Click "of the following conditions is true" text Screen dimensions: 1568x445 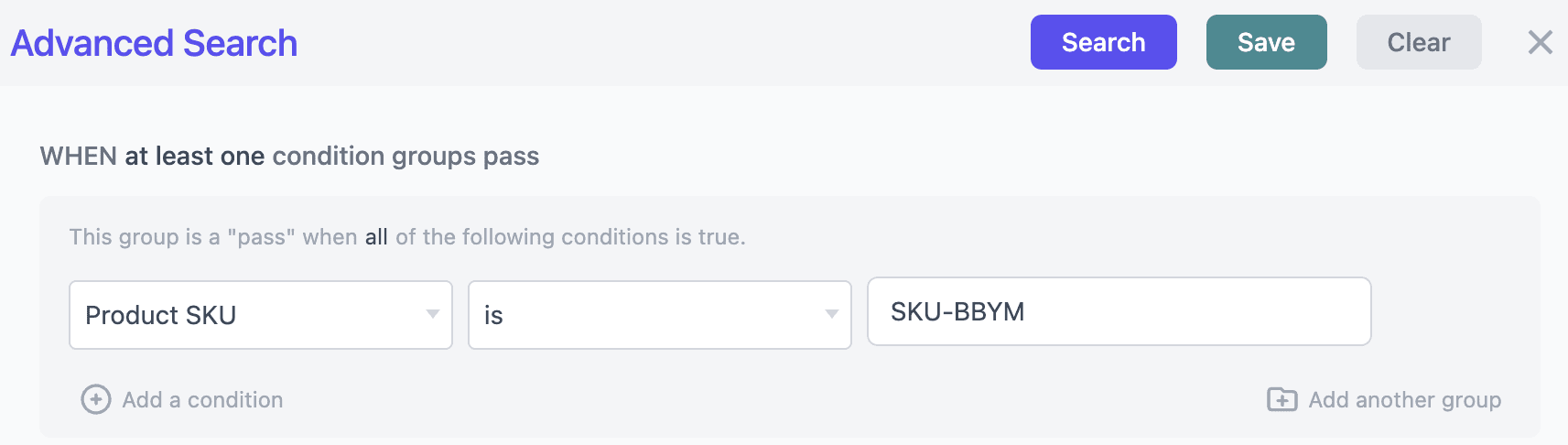570,237
